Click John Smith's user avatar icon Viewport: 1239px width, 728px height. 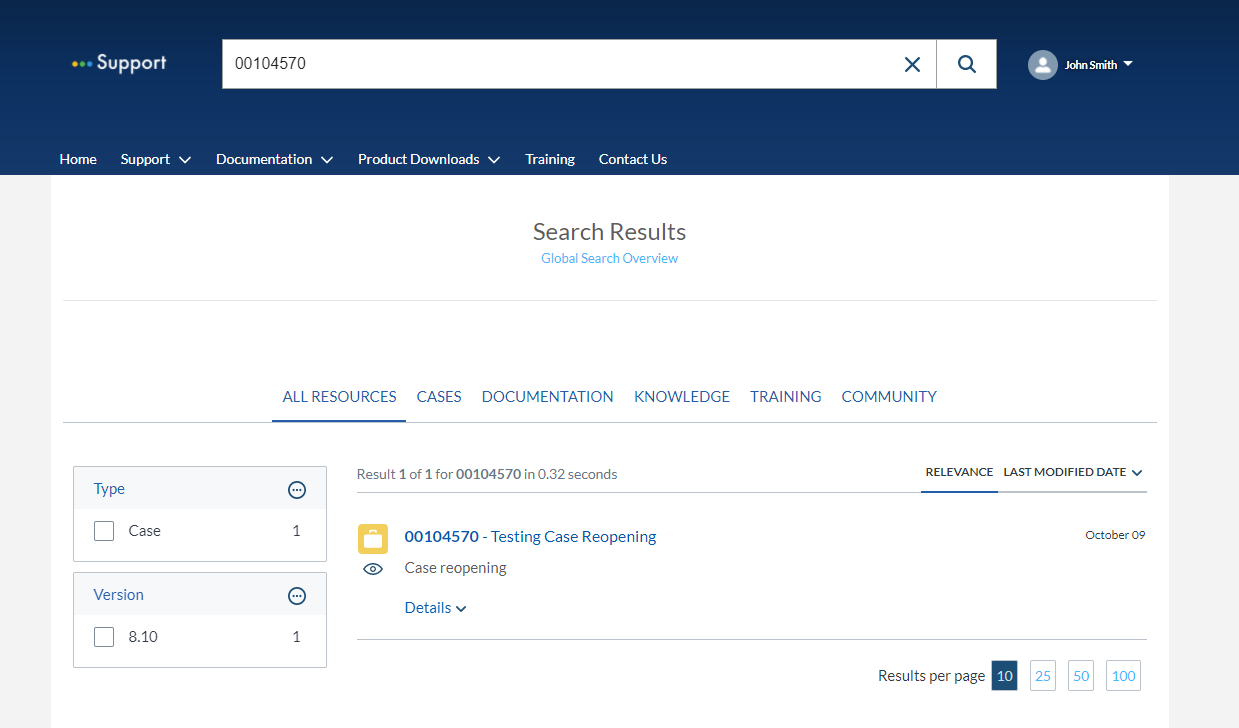pos(1042,65)
